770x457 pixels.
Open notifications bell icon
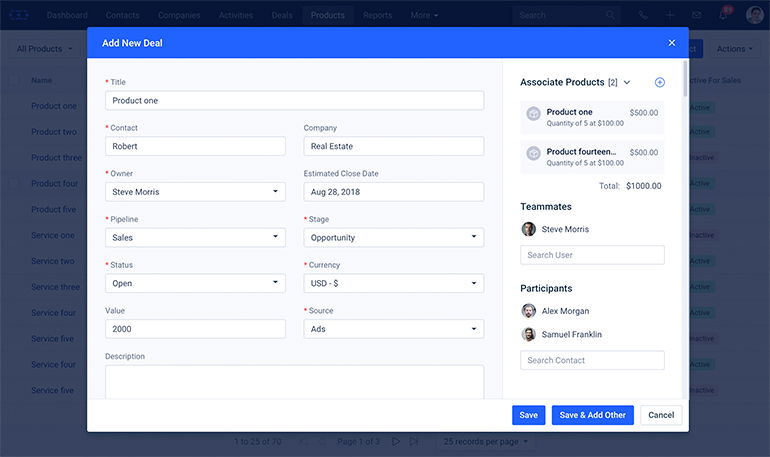pos(723,15)
